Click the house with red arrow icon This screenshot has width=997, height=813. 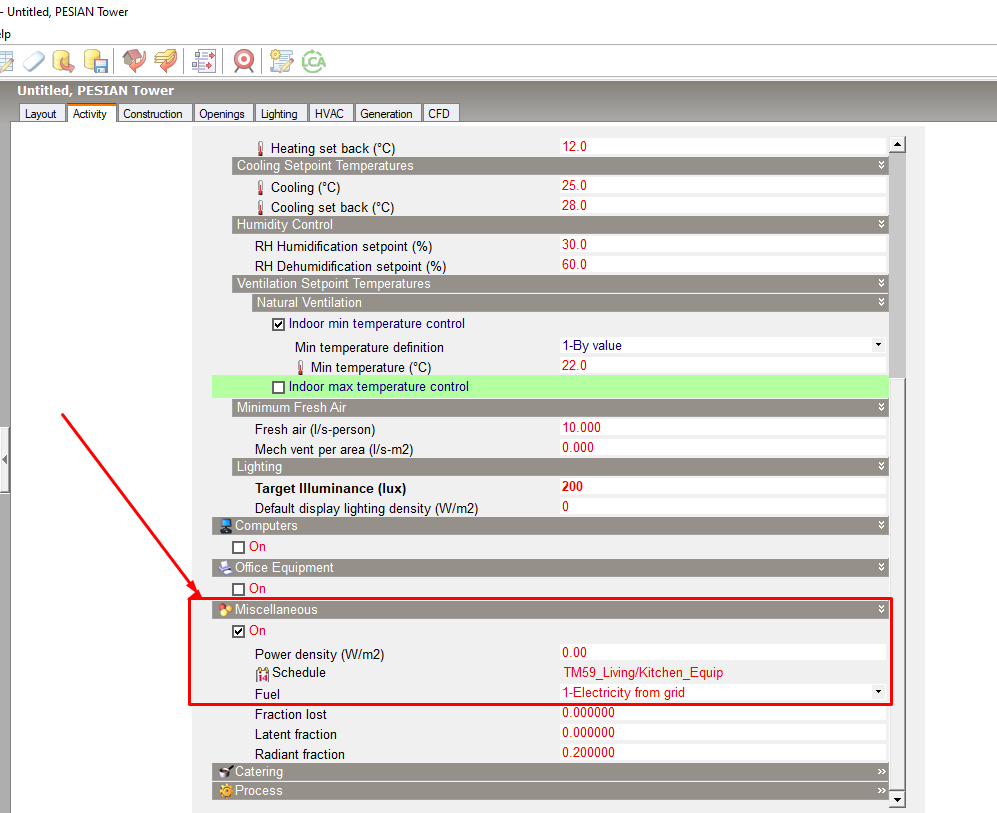tap(134, 61)
